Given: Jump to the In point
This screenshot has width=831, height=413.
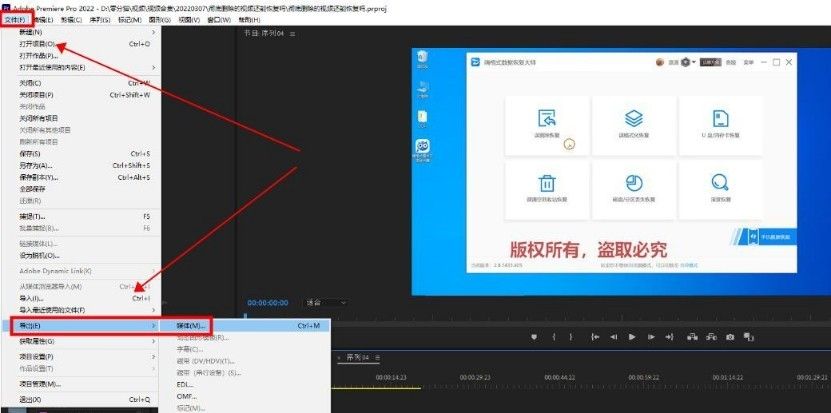Looking at the screenshot, I should tap(595, 337).
